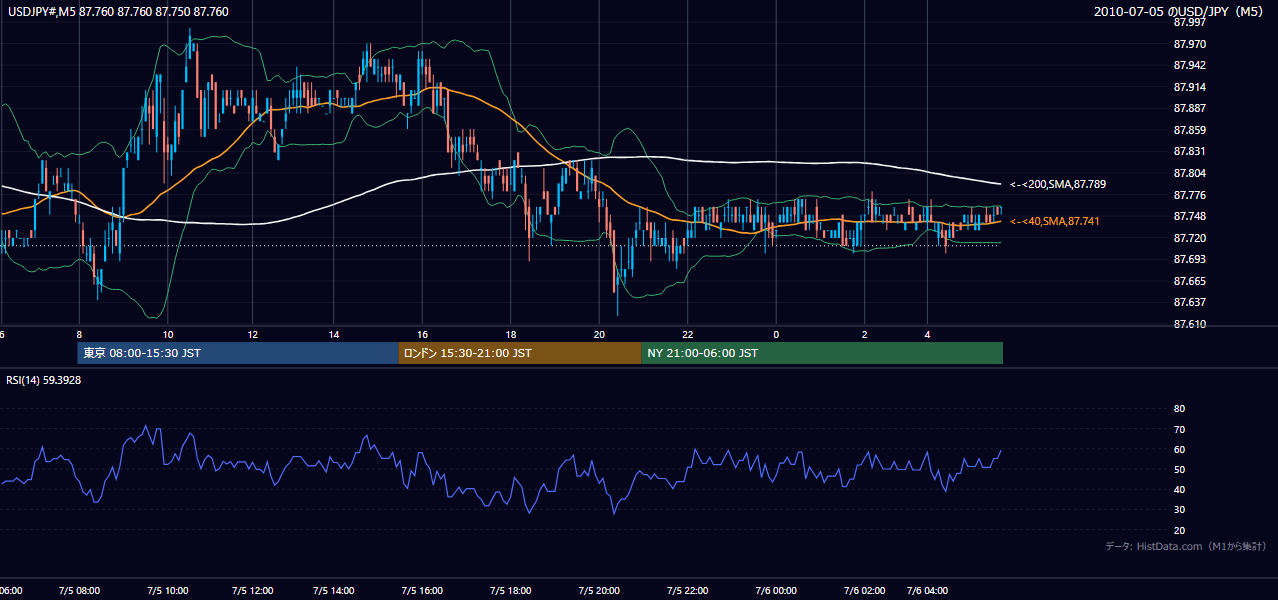The image size is (1278, 600).
Task: Click the NY 21:00-06:00 JST session bar
Action: tap(822, 353)
